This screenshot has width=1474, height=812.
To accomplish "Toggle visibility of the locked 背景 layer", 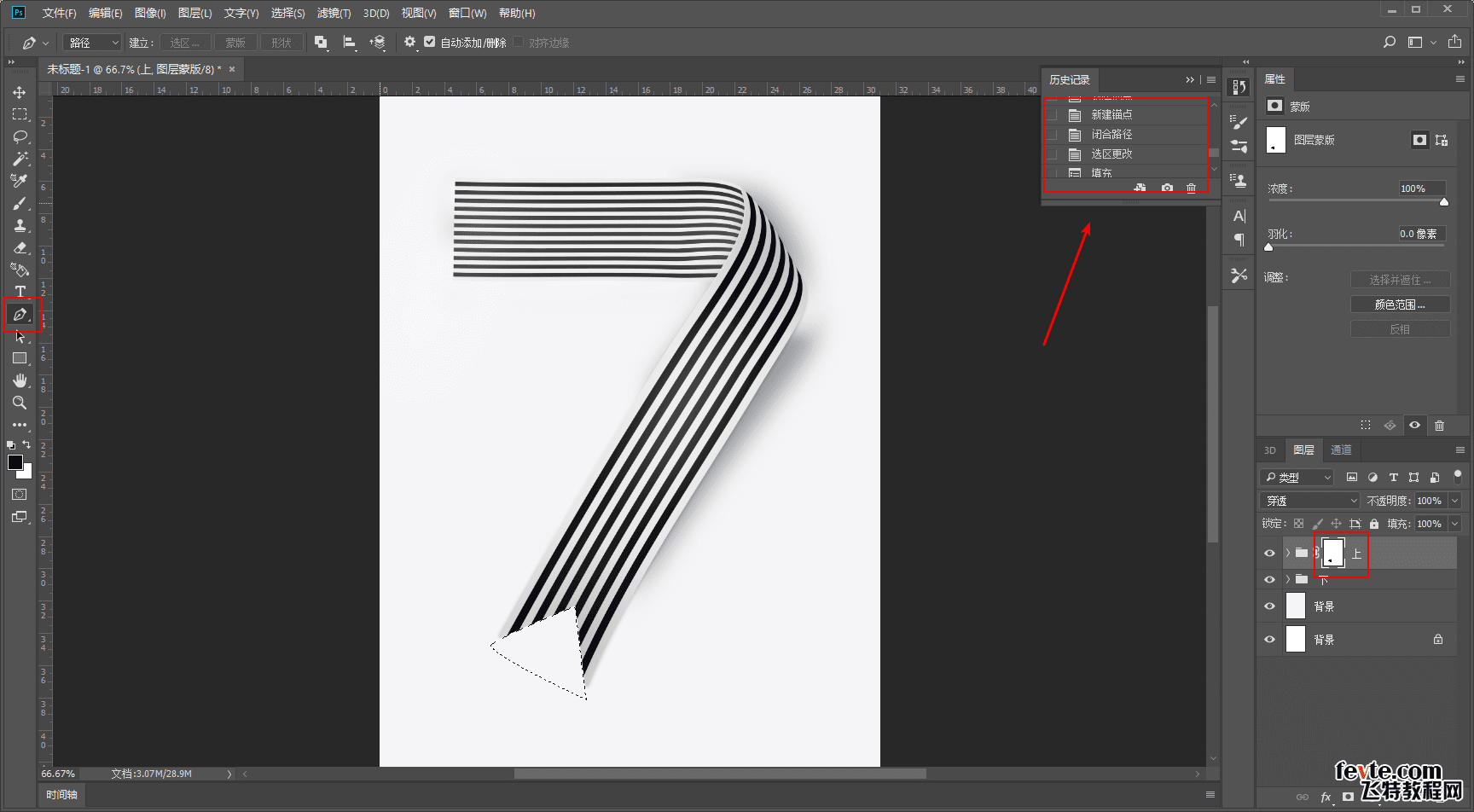I will pos(1269,640).
